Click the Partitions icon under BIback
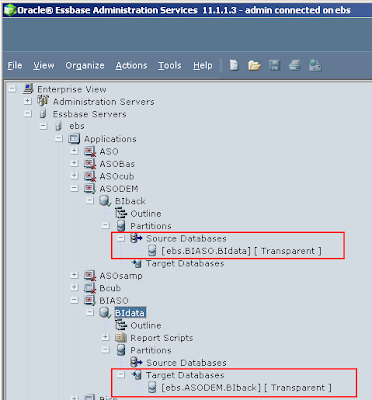This screenshot has width=372, height=400. 121,226
